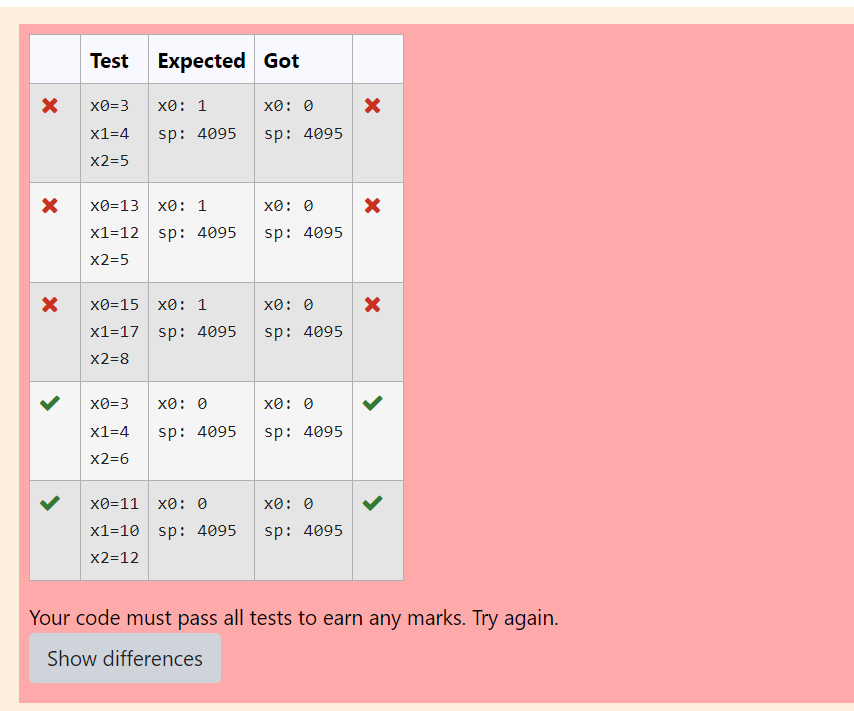
Task: Select the Expected column header
Action: [201, 60]
